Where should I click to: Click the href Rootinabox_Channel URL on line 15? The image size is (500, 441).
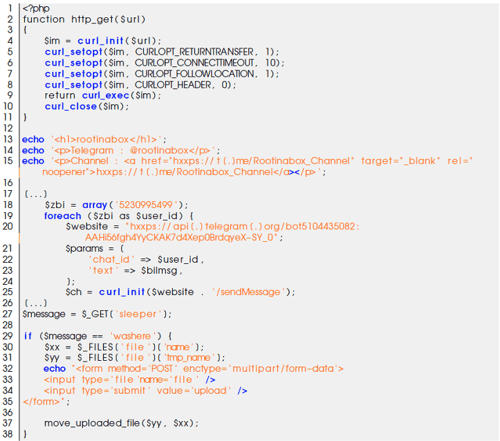point(261,161)
